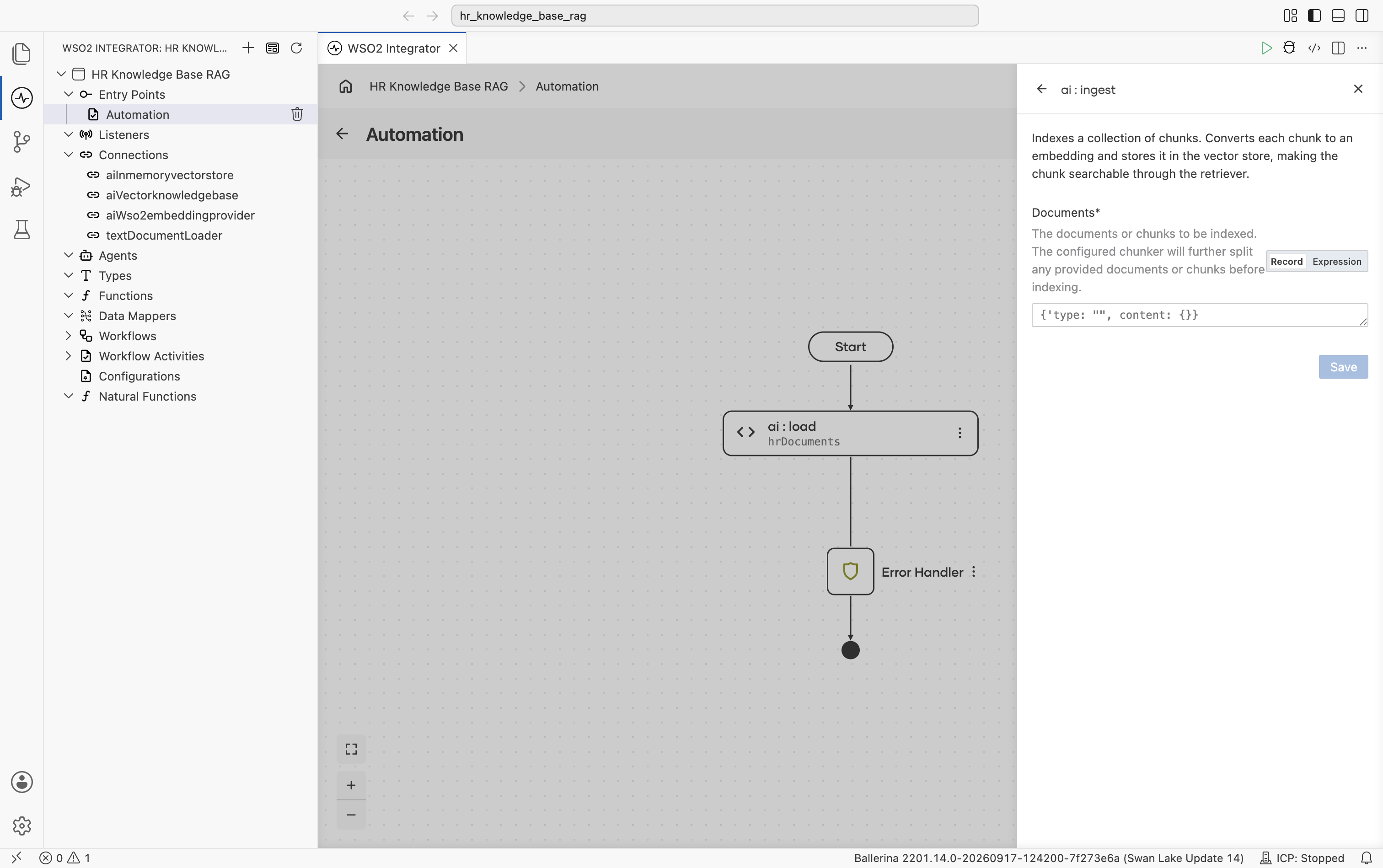This screenshot has height=868, width=1383.
Task: Open the WSO2 Integrator activity bar icon
Action: [x=21, y=97]
